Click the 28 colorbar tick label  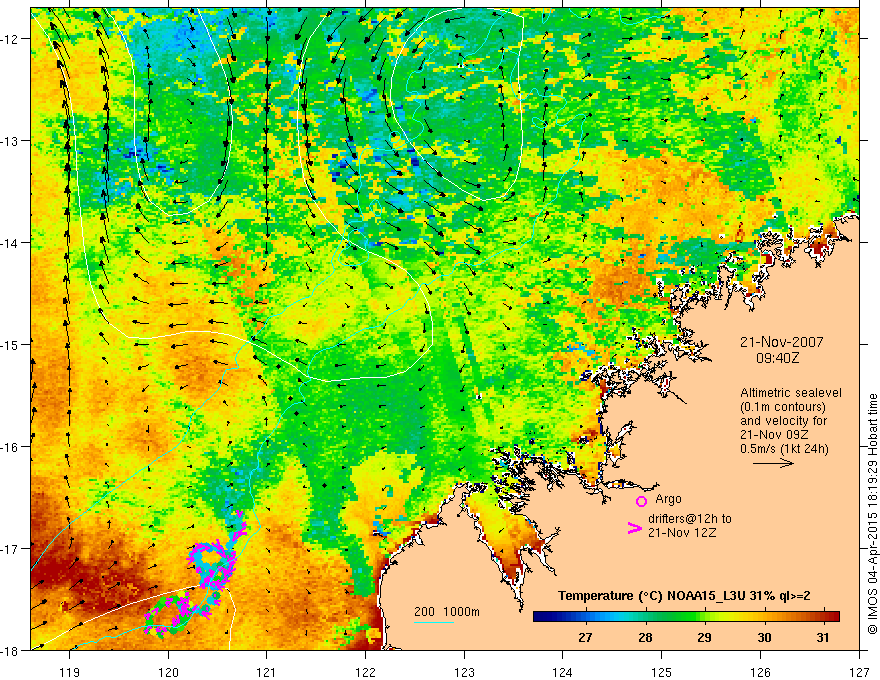pos(645,637)
